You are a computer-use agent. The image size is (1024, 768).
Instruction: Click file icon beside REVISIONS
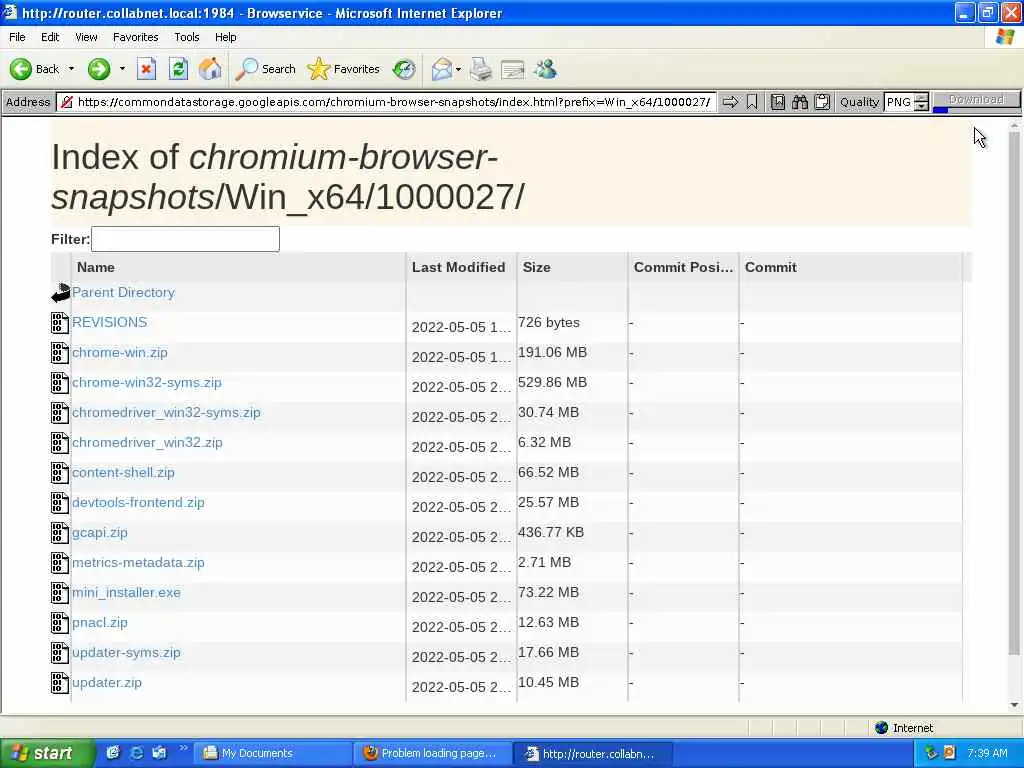(x=60, y=323)
